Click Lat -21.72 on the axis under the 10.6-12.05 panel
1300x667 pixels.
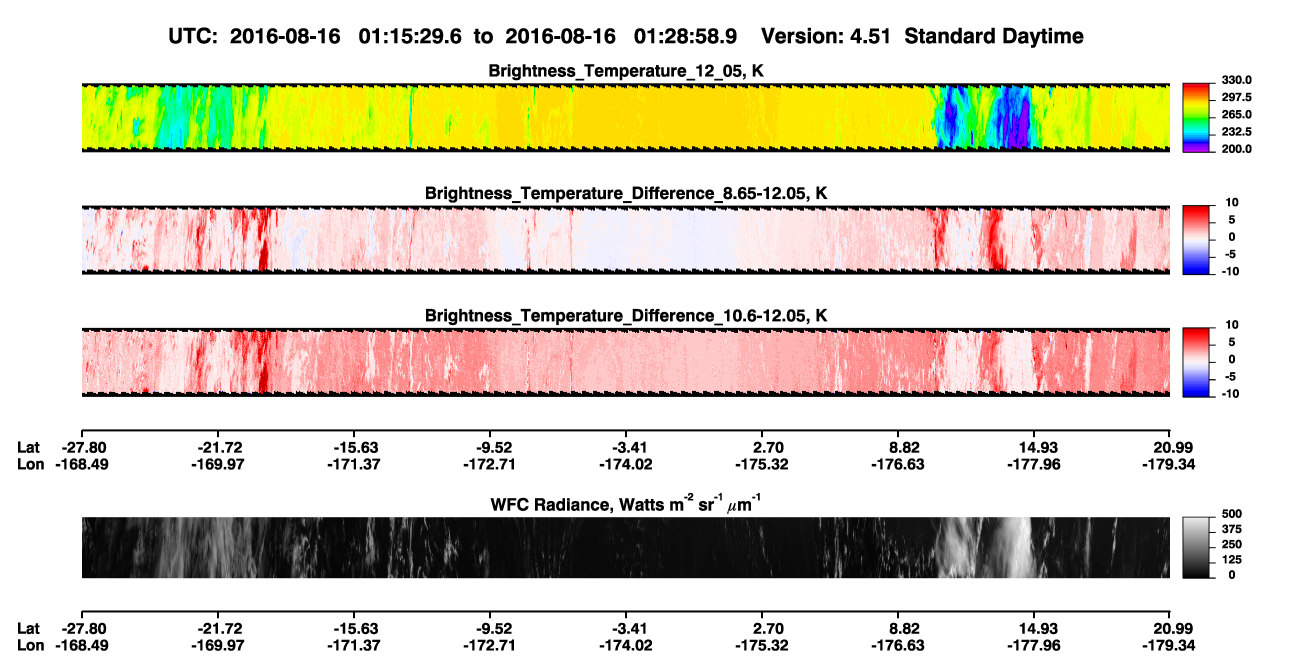point(217,448)
